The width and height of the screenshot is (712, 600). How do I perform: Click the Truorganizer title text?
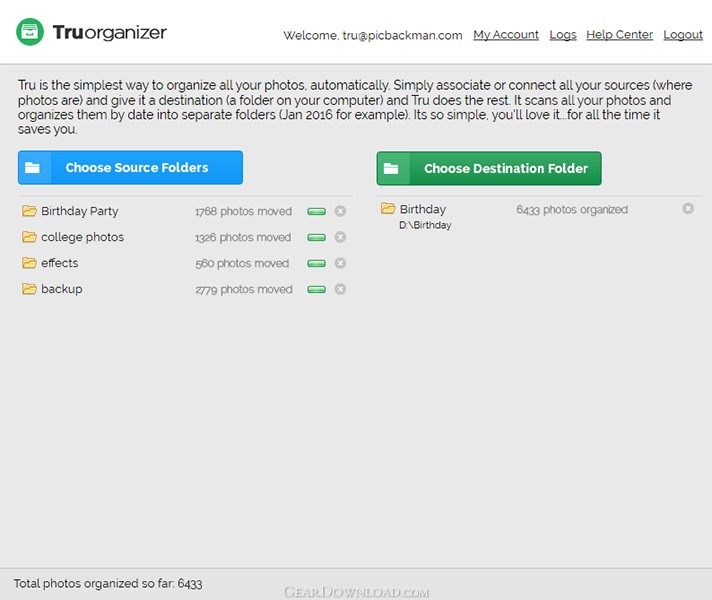(110, 32)
